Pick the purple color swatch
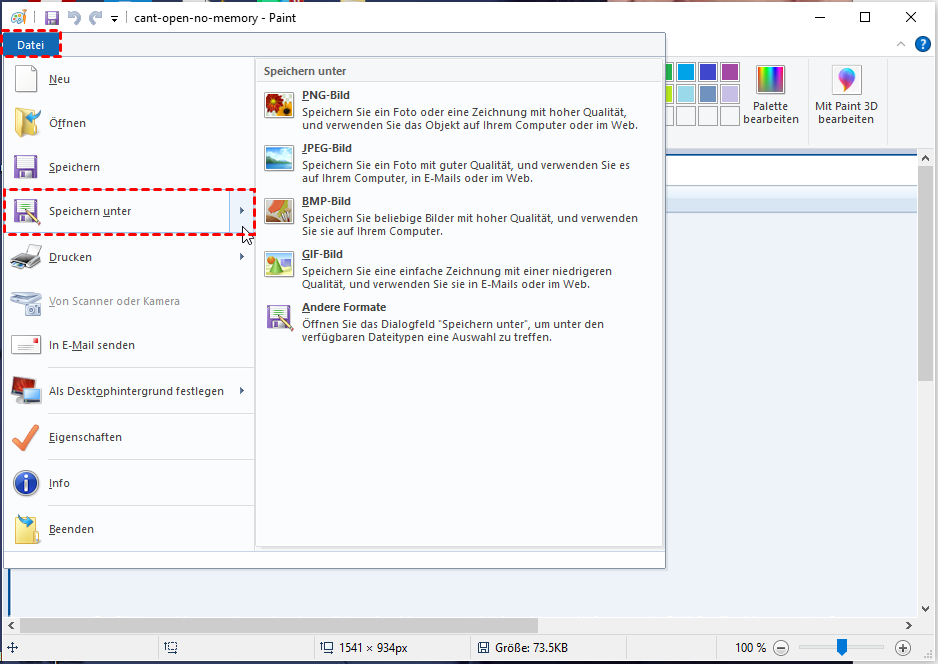938x664 pixels. [730, 72]
